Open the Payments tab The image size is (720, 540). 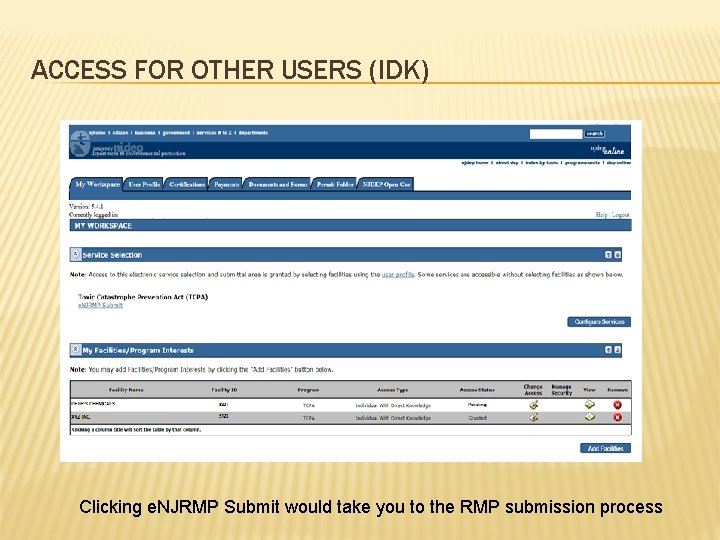pos(226,185)
